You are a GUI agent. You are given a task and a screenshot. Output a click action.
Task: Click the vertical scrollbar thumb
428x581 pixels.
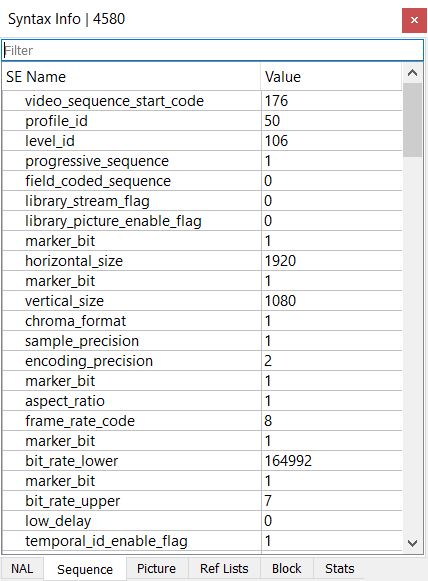tap(412, 120)
